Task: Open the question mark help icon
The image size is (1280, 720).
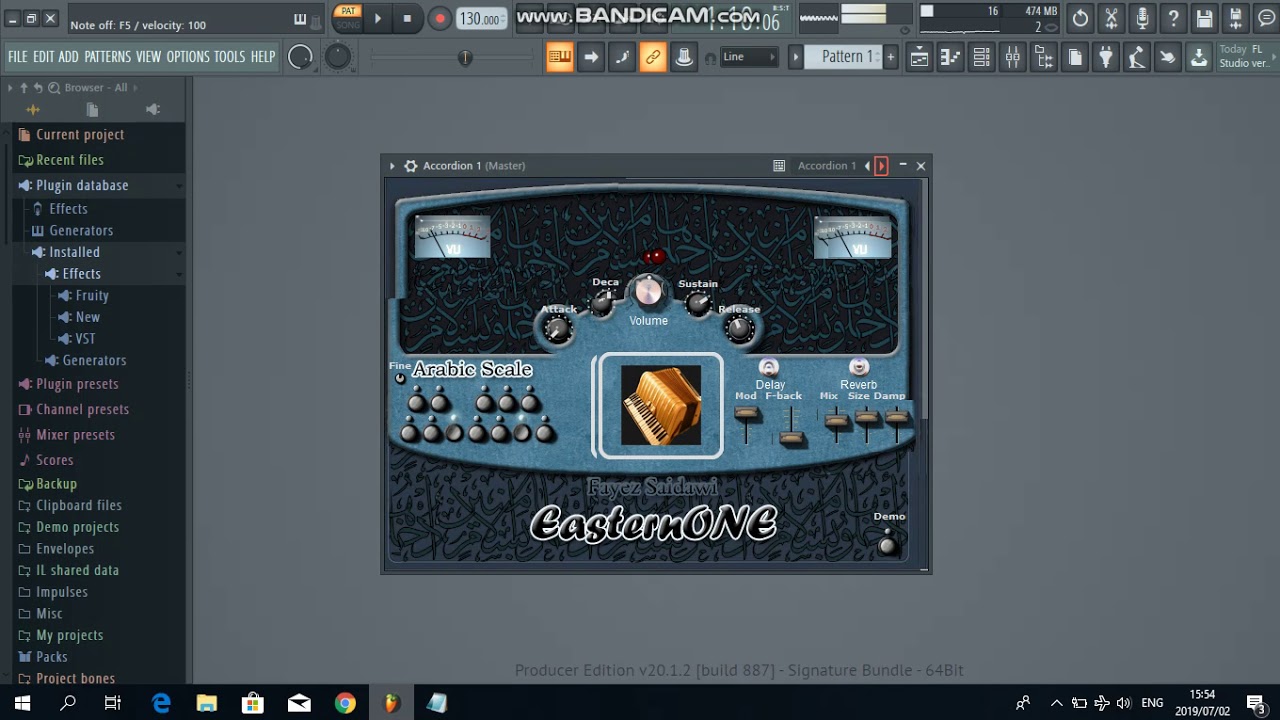Action: (1173, 18)
